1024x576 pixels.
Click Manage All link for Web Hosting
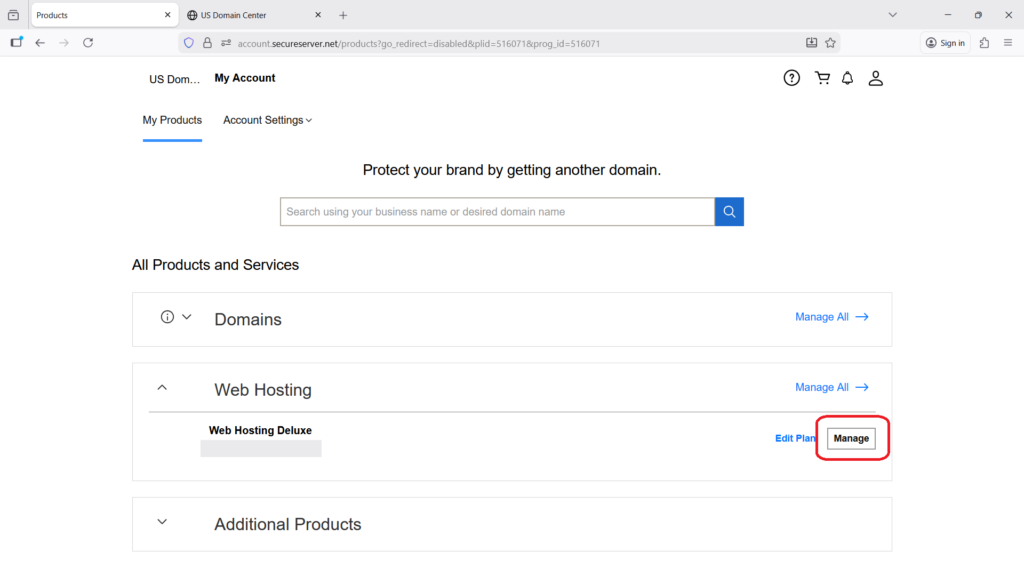(831, 387)
